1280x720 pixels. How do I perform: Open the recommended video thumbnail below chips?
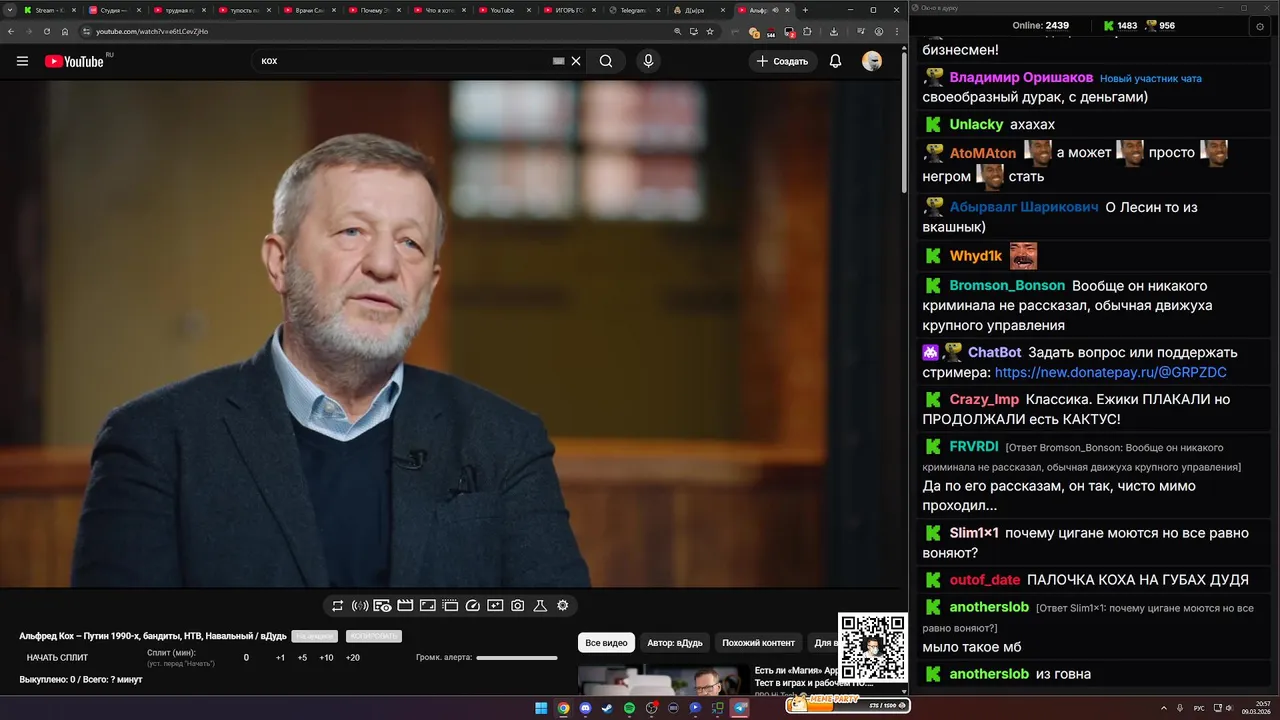[x=663, y=678]
